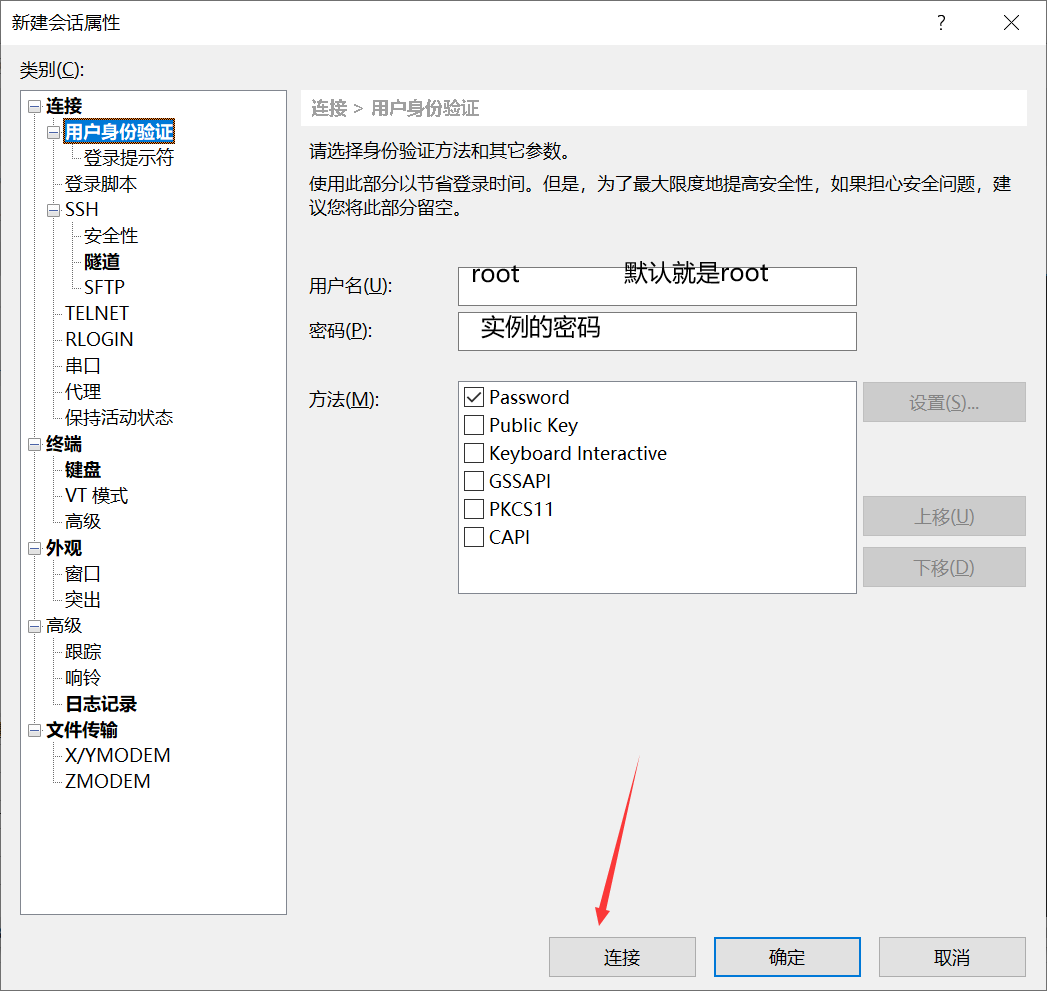
Task: Select TELNET tree item
Action: 97,314
